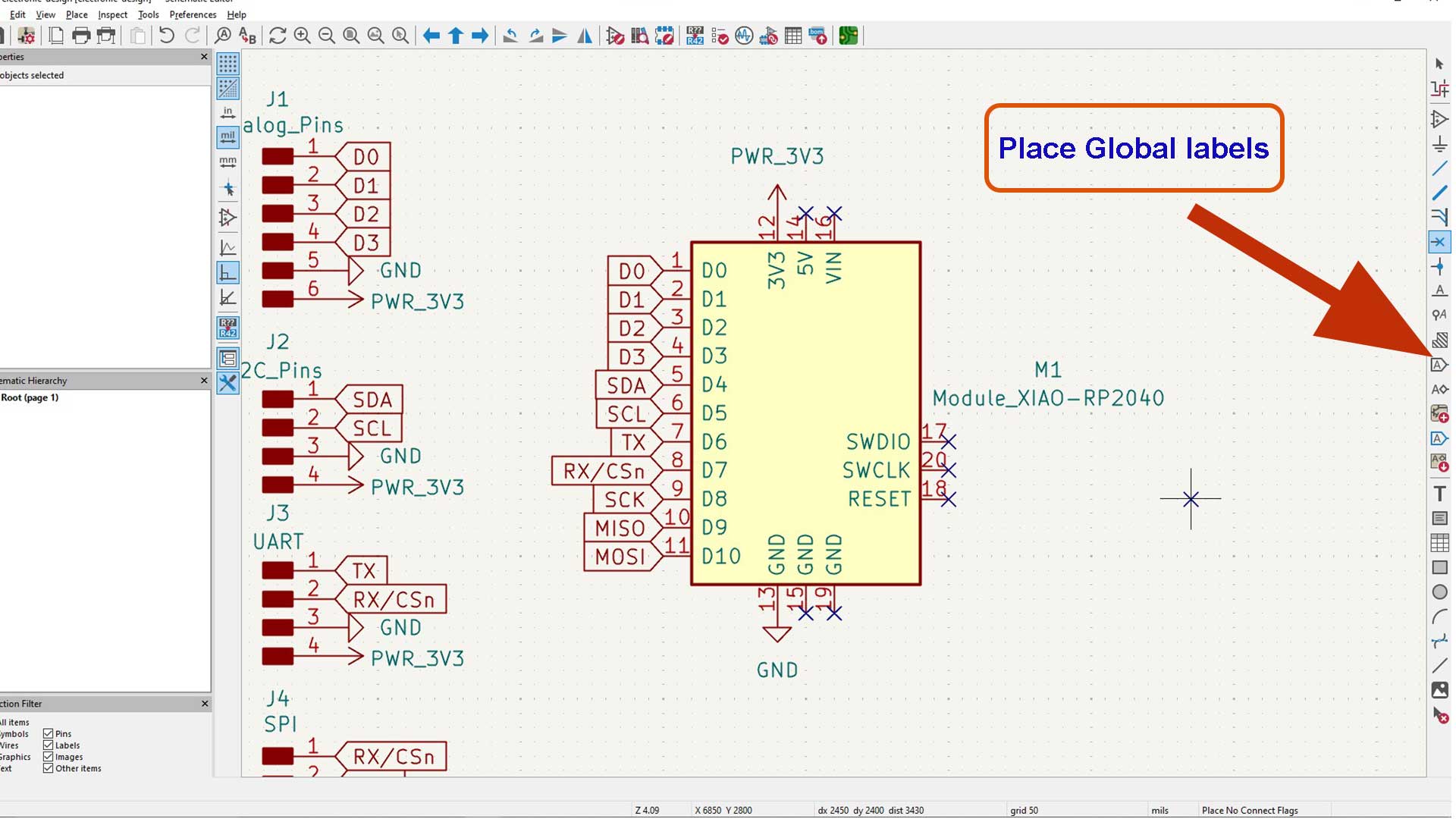
Task: Toggle full-window crosshair cursor
Action: 227,189
